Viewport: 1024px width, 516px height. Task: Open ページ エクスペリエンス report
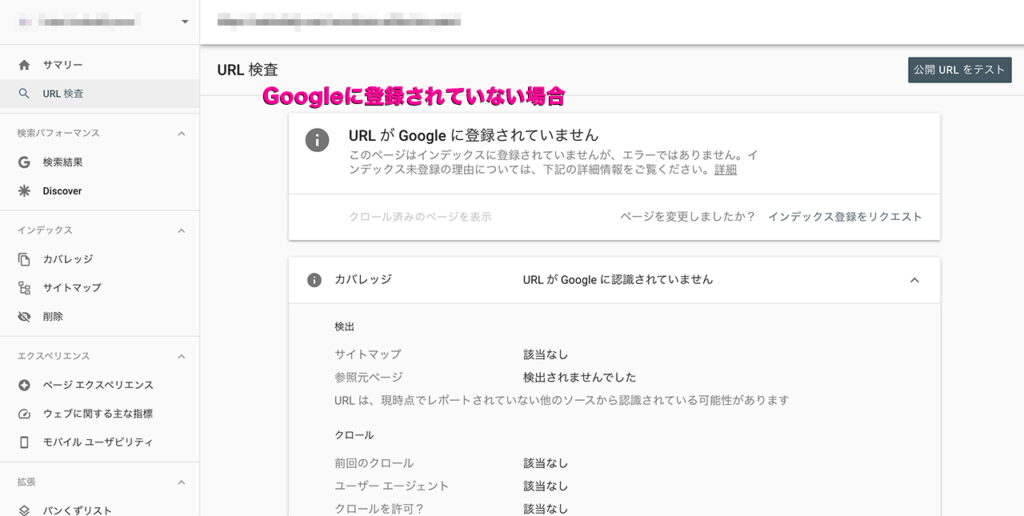(x=100, y=385)
